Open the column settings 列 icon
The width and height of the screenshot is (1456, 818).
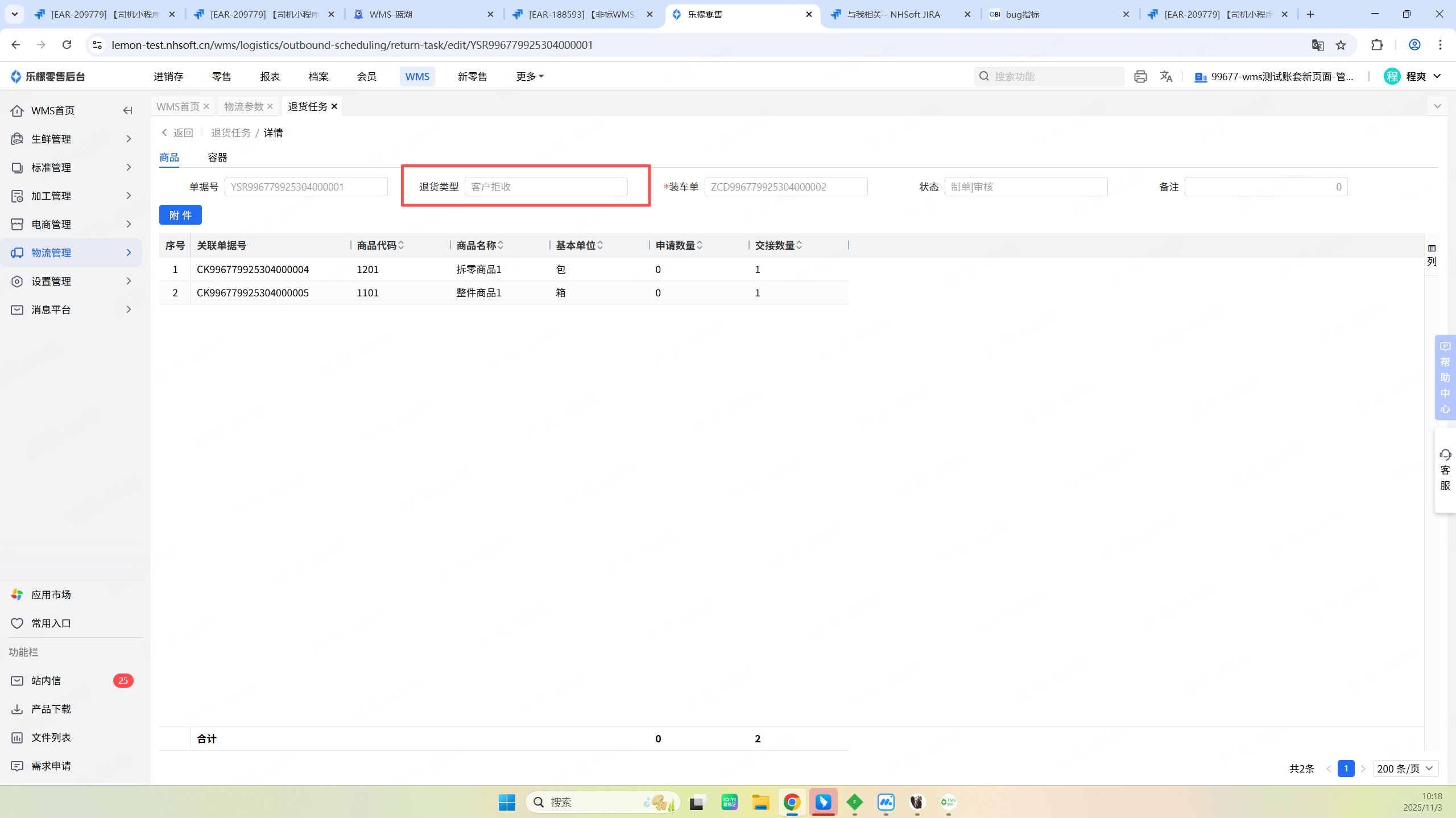[1432, 254]
